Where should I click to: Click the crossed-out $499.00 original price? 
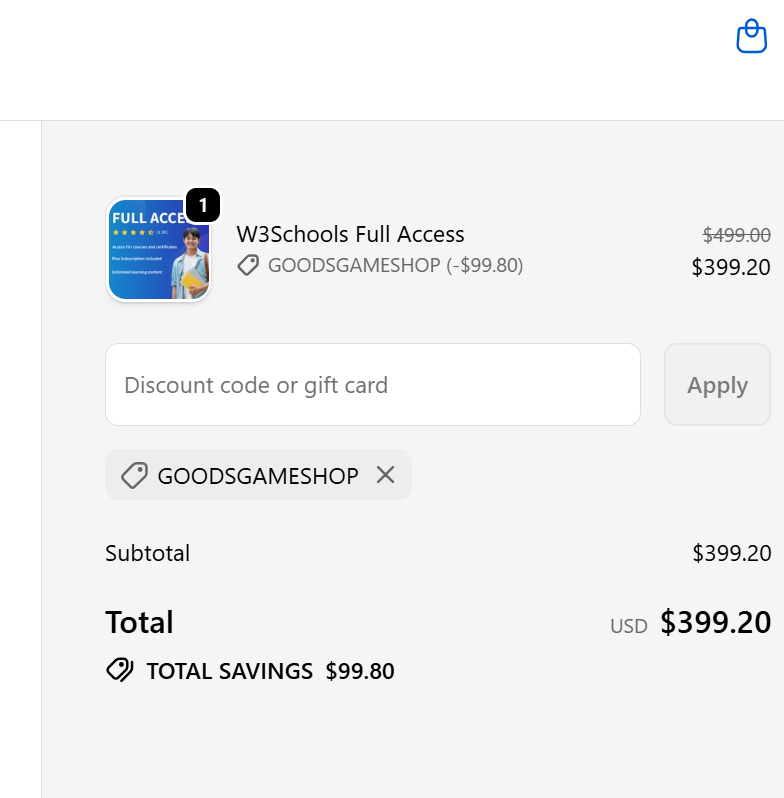736,235
